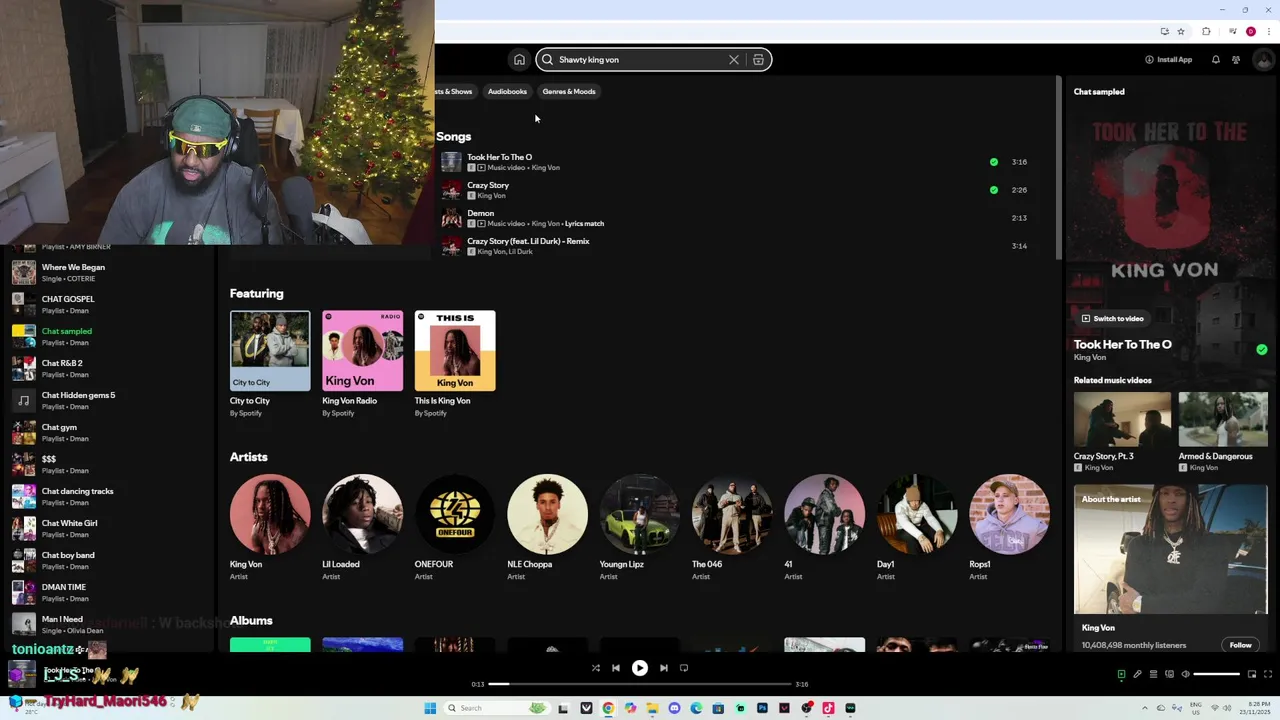Screen dimensions: 1280x720
Task: Open the Browse icon in search bar
Action: 758,60
